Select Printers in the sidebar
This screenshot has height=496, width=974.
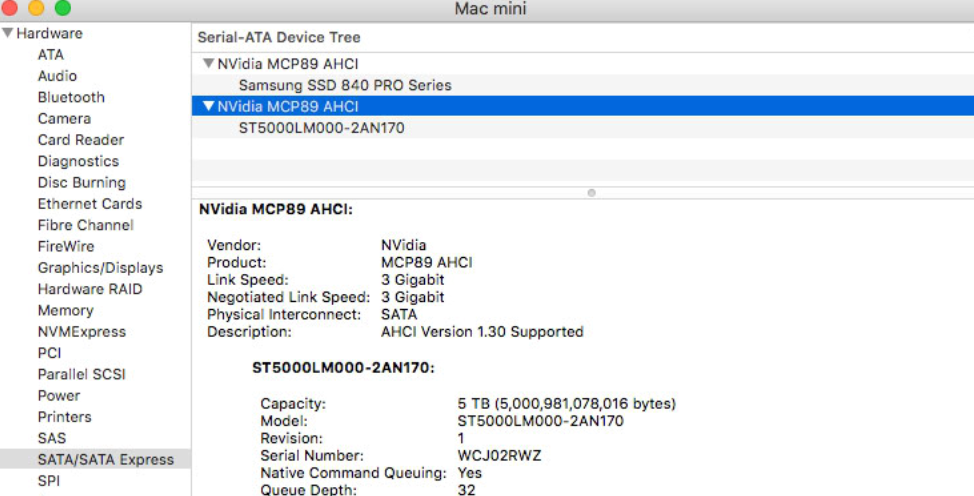coord(64,416)
